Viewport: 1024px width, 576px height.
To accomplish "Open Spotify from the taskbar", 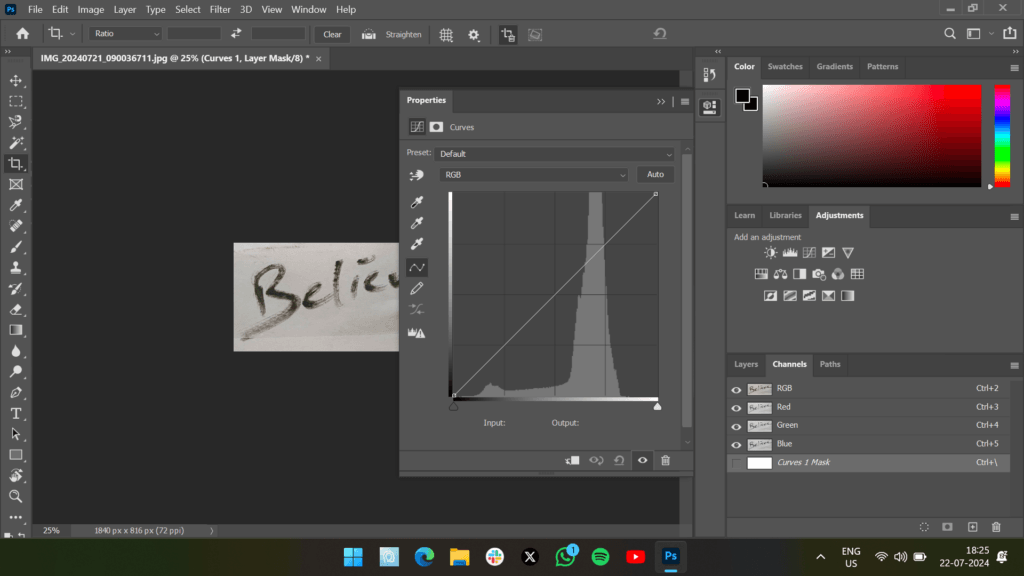I will 600,557.
